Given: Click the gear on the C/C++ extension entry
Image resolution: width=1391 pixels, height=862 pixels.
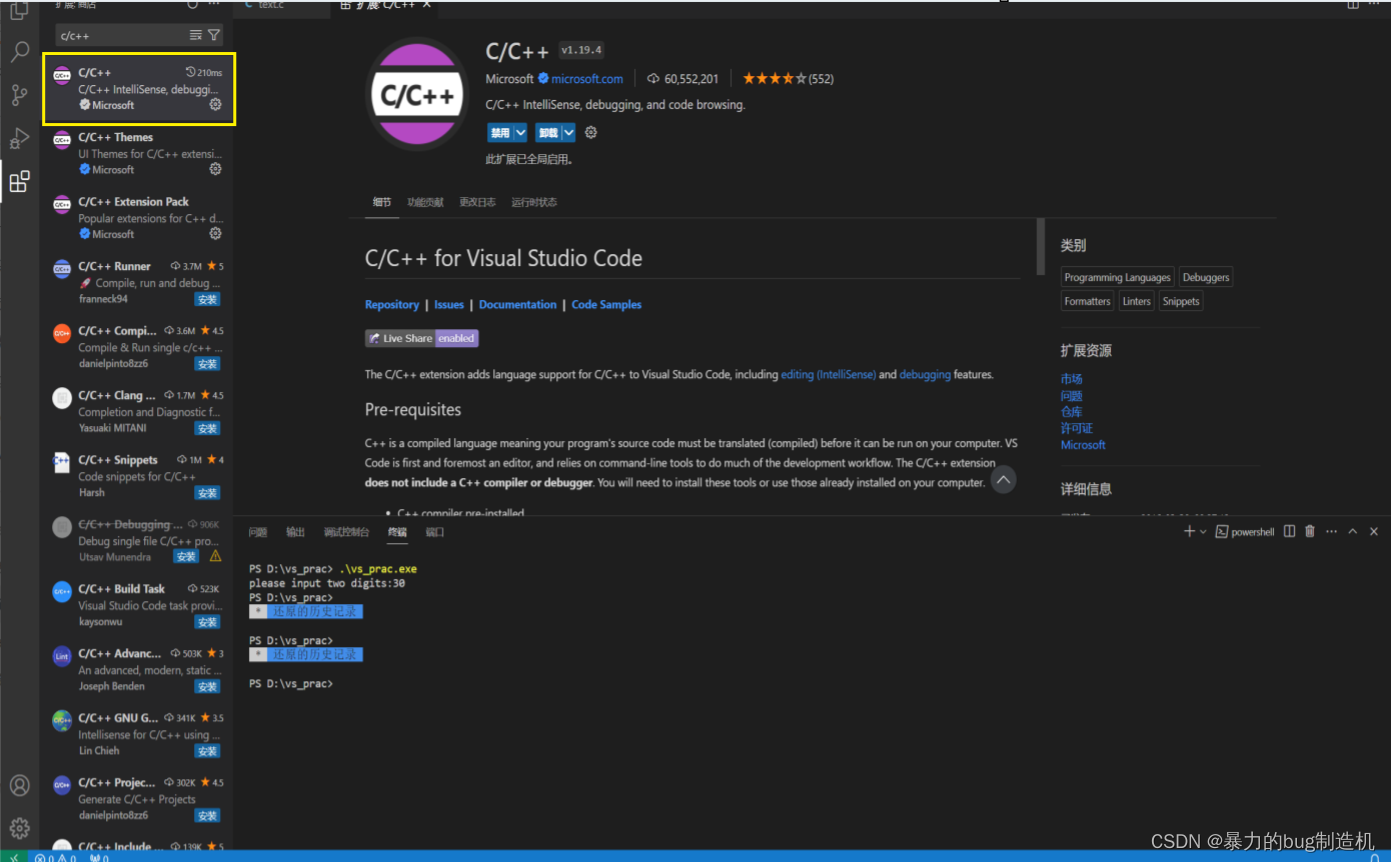Looking at the screenshot, I should pyautogui.click(x=215, y=103).
